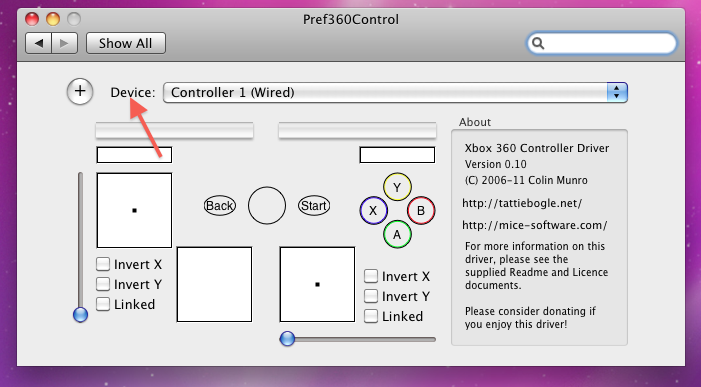Minimize the window with yellow button
The height and width of the screenshot is (387, 701).
(x=53, y=19)
